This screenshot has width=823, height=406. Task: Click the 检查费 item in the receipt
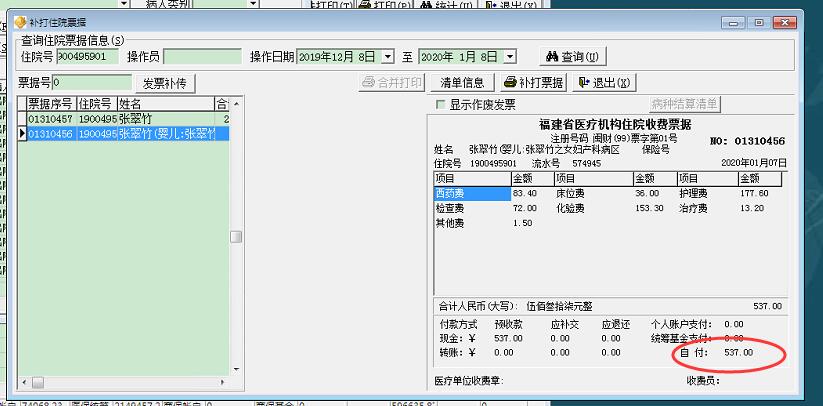[450, 208]
